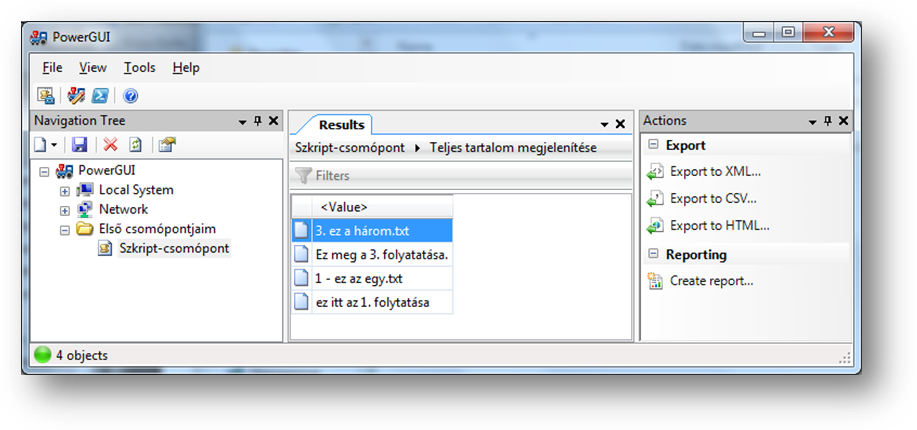Open the Tools menu
Screen dimensions: 917x430
click(139, 68)
